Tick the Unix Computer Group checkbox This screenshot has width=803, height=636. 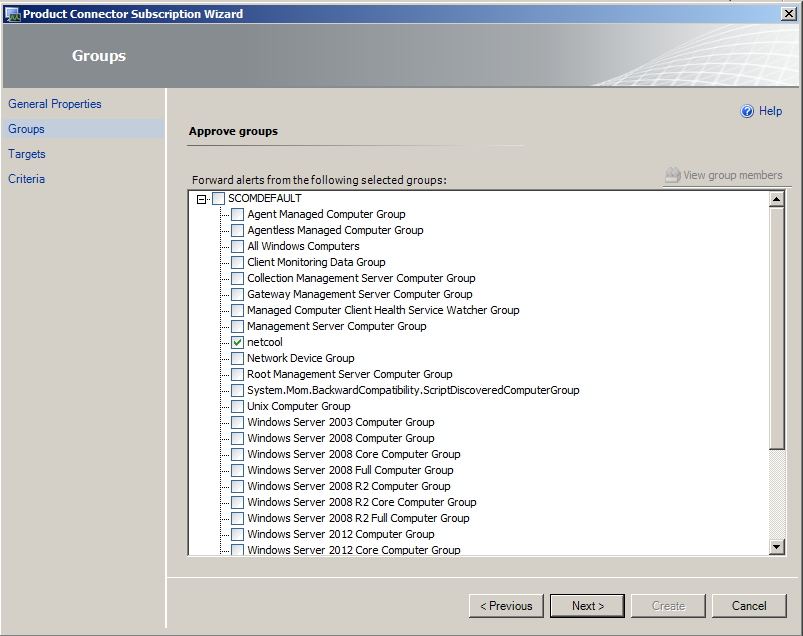tap(237, 406)
